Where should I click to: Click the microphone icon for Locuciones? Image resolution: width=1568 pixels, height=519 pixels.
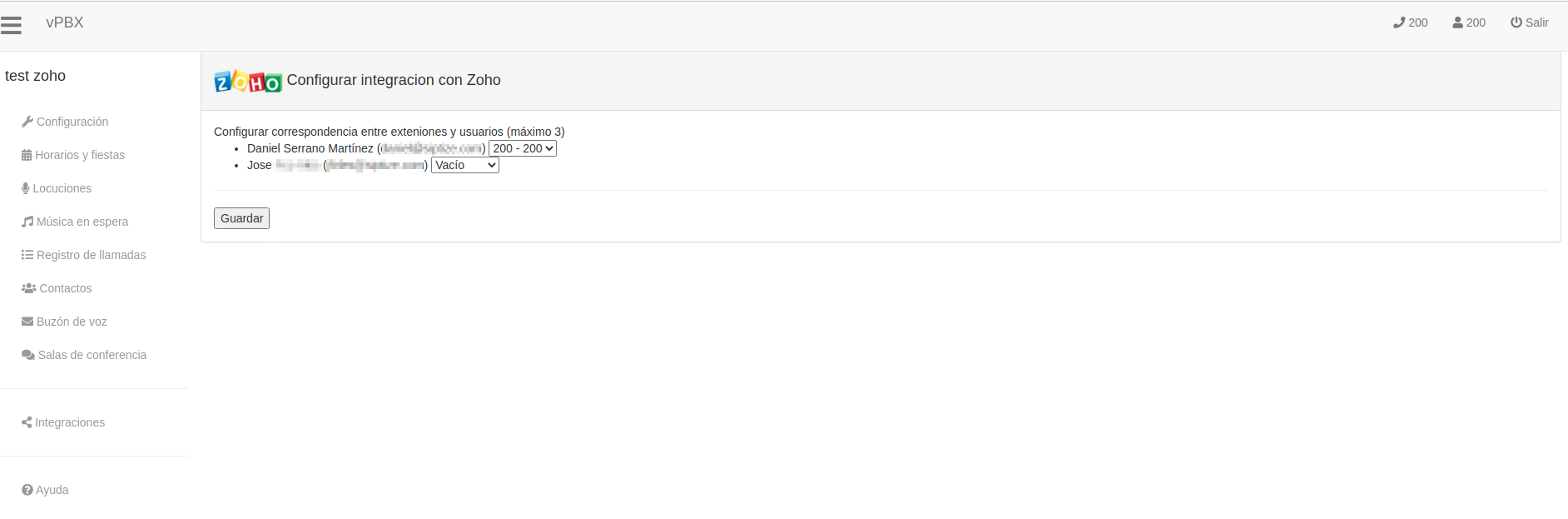click(26, 188)
